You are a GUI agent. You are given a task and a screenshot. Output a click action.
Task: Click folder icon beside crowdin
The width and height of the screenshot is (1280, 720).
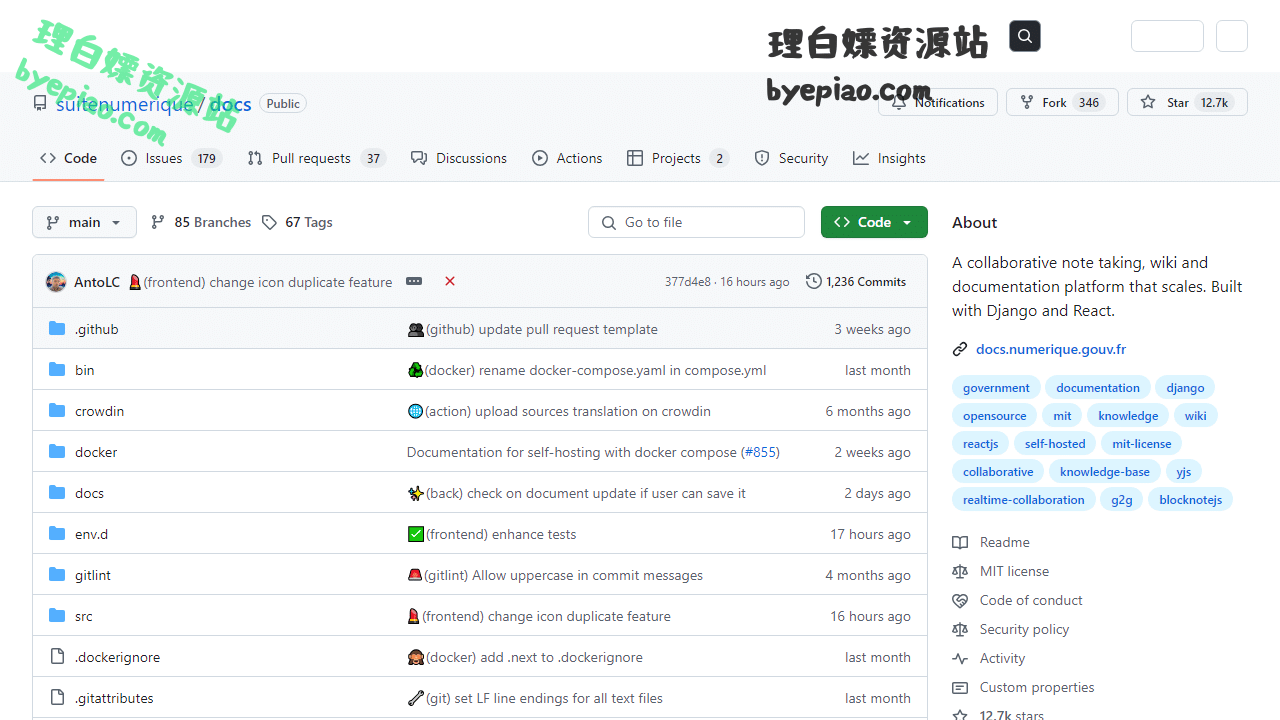tap(57, 411)
